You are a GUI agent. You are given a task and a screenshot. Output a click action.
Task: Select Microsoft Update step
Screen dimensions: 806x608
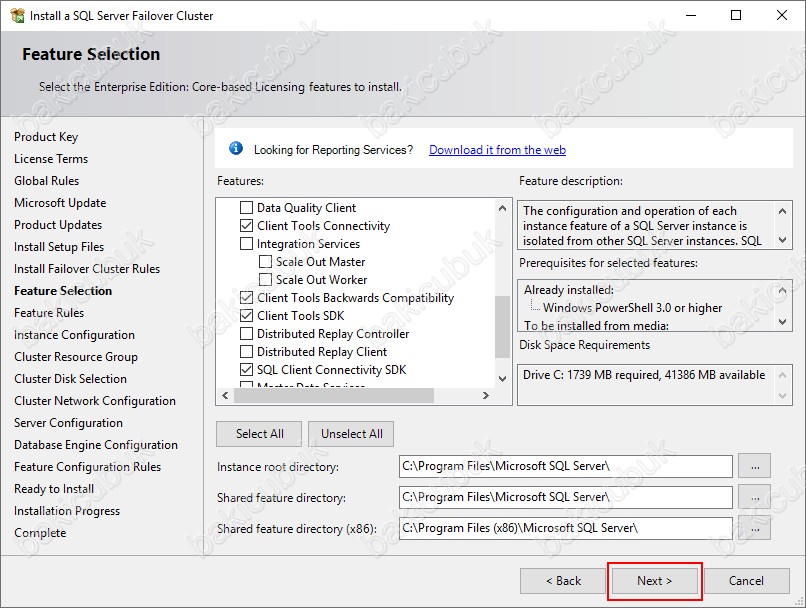pyautogui.click(x=60, y=203)
